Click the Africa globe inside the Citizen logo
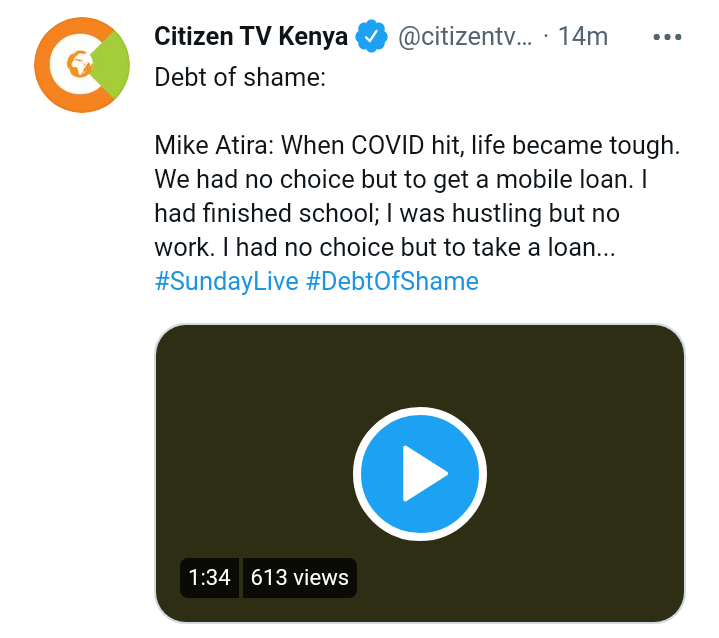Viewport: 719px width, 638px height. click(x=80, y=64)
